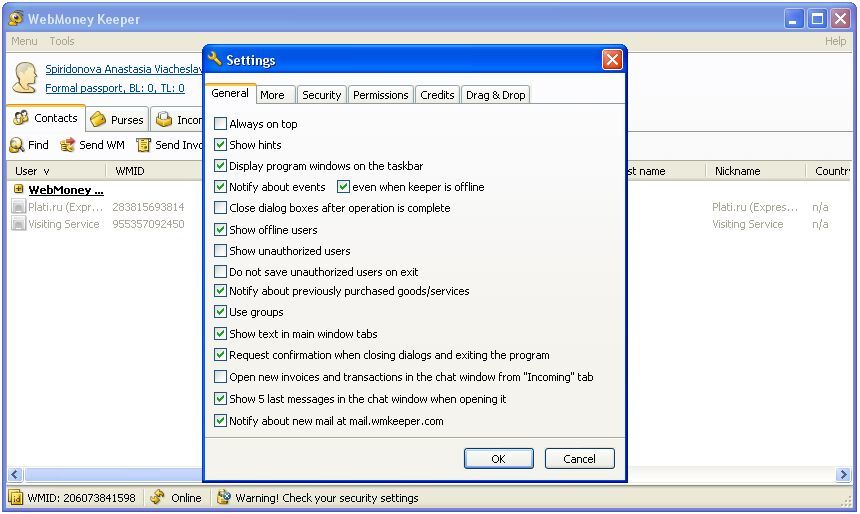
Task: Click the WMID status bar icon
Action: [15, 498]
